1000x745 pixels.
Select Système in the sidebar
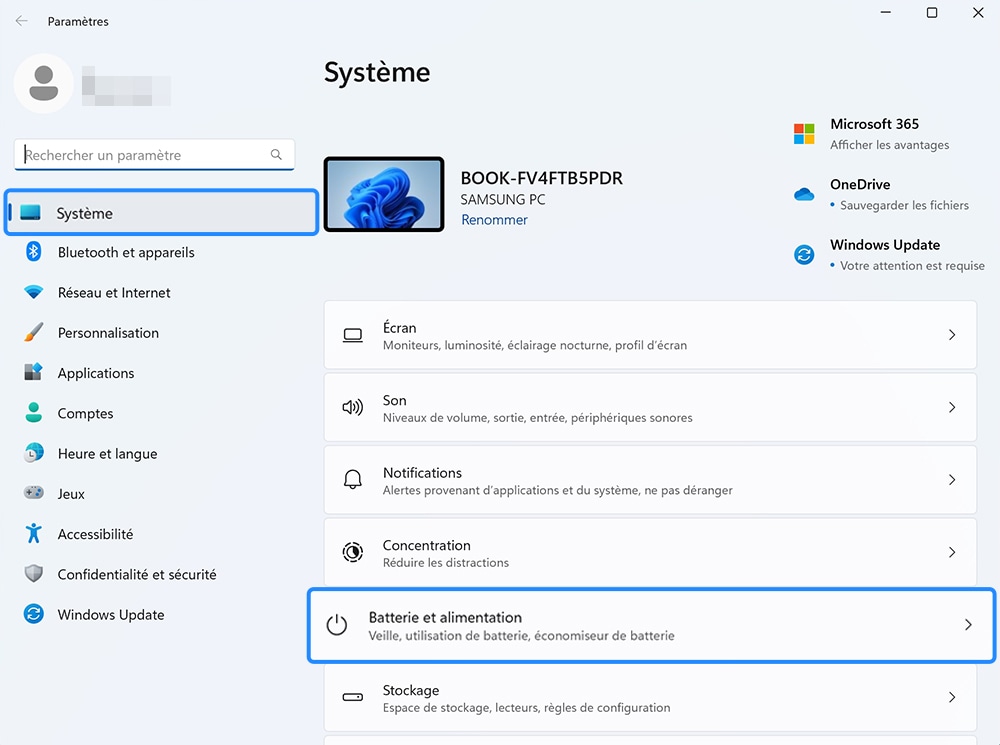click(x=161, y=212)
